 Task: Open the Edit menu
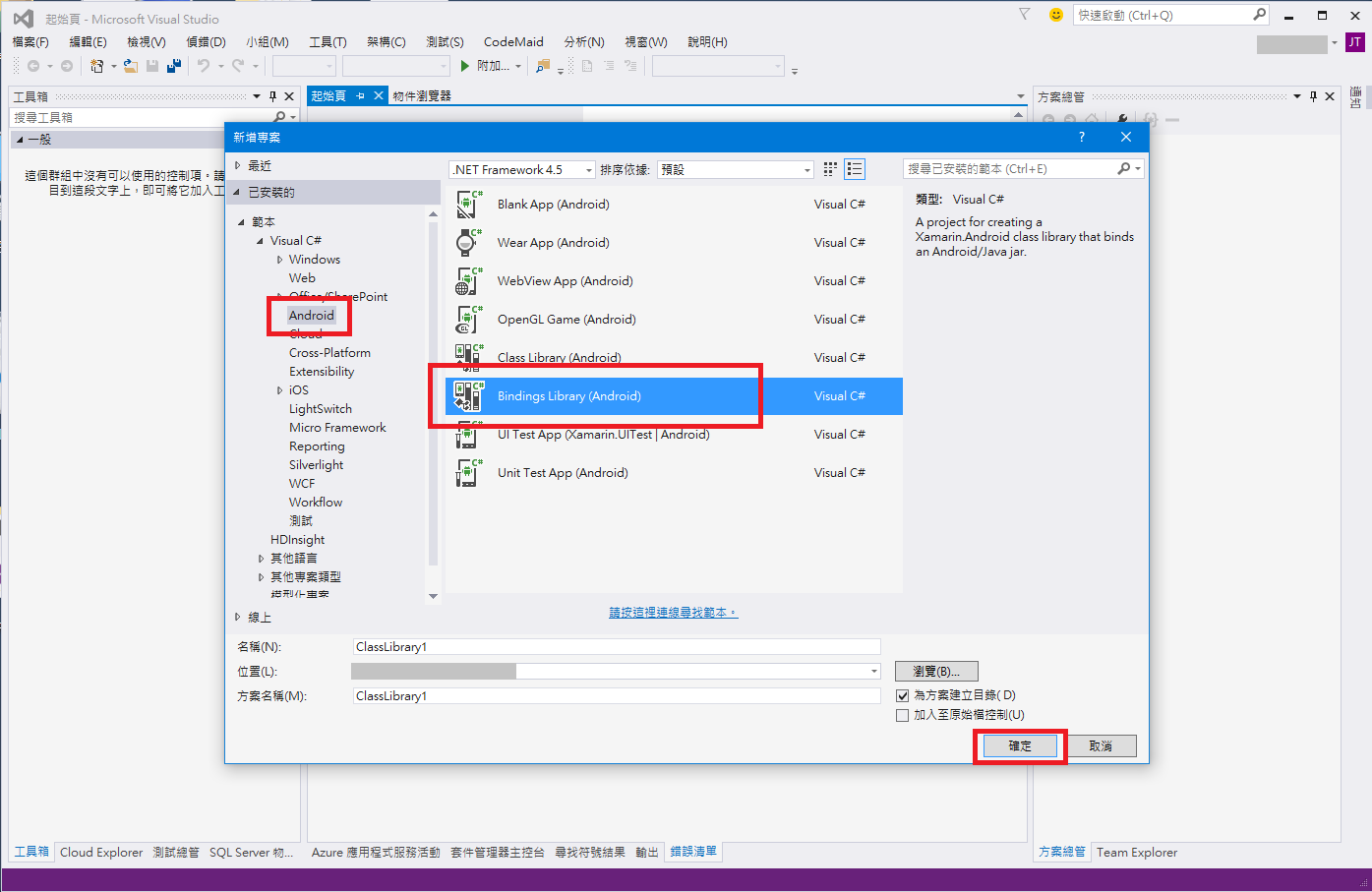tap(88, 42)
